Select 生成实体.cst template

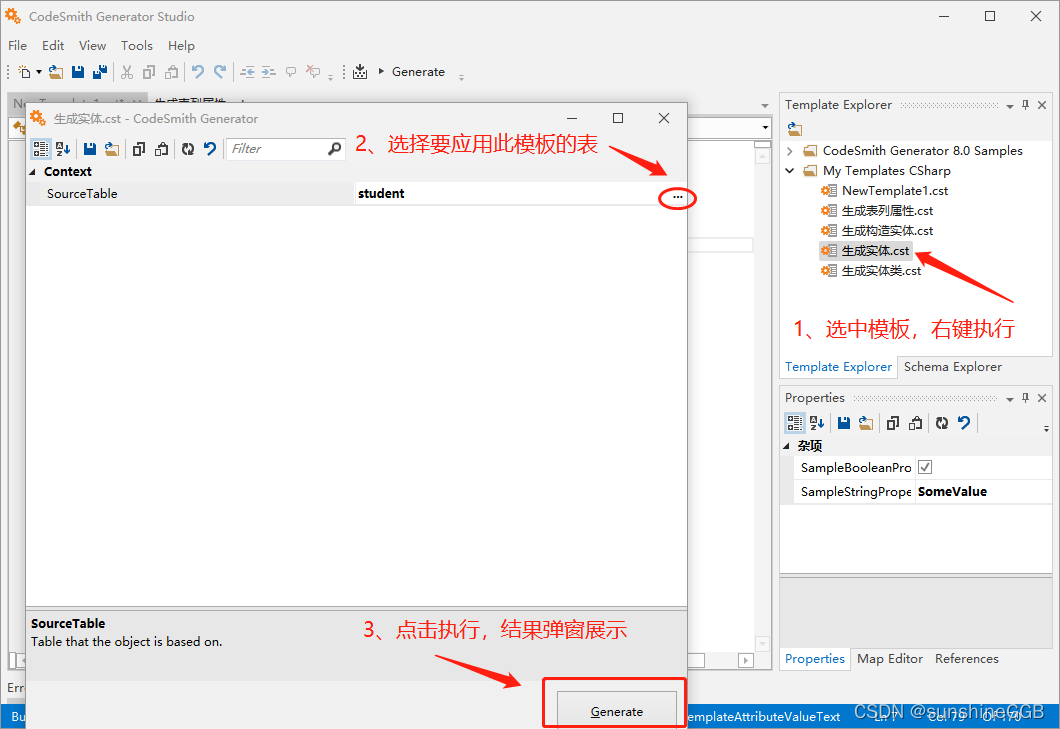[865, 251]
